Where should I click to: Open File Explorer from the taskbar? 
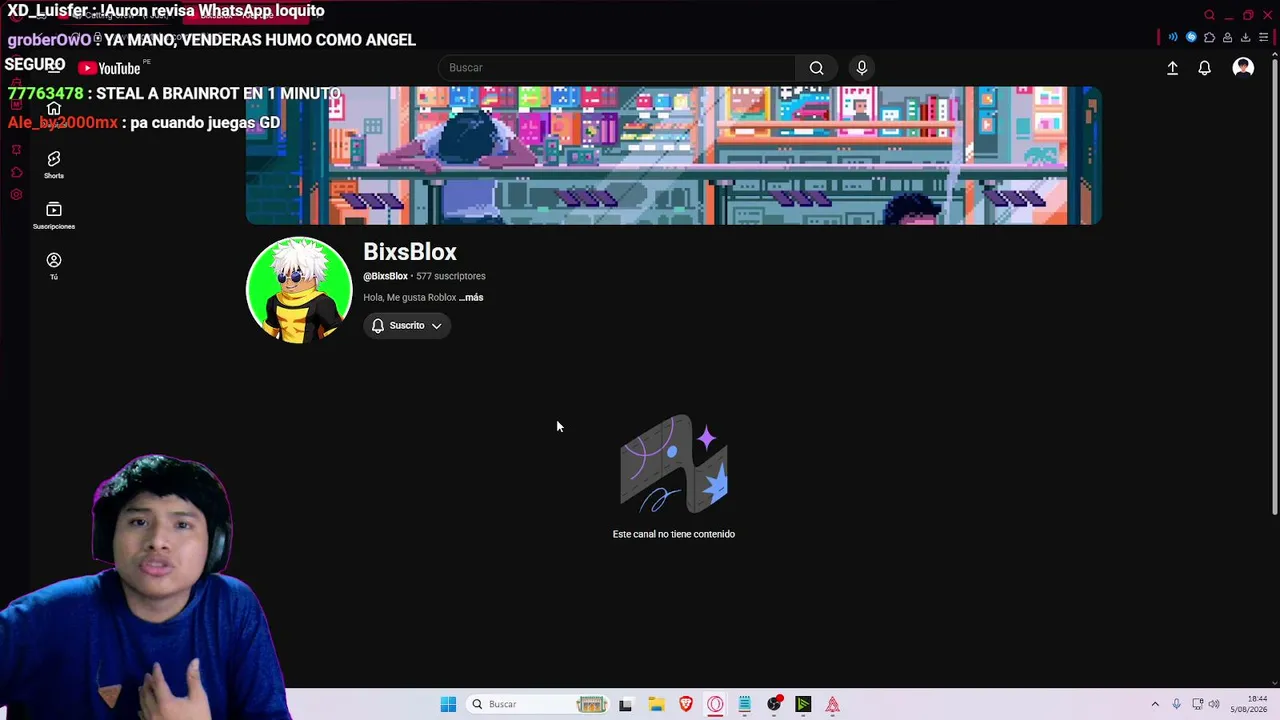[x=656, y=704]
